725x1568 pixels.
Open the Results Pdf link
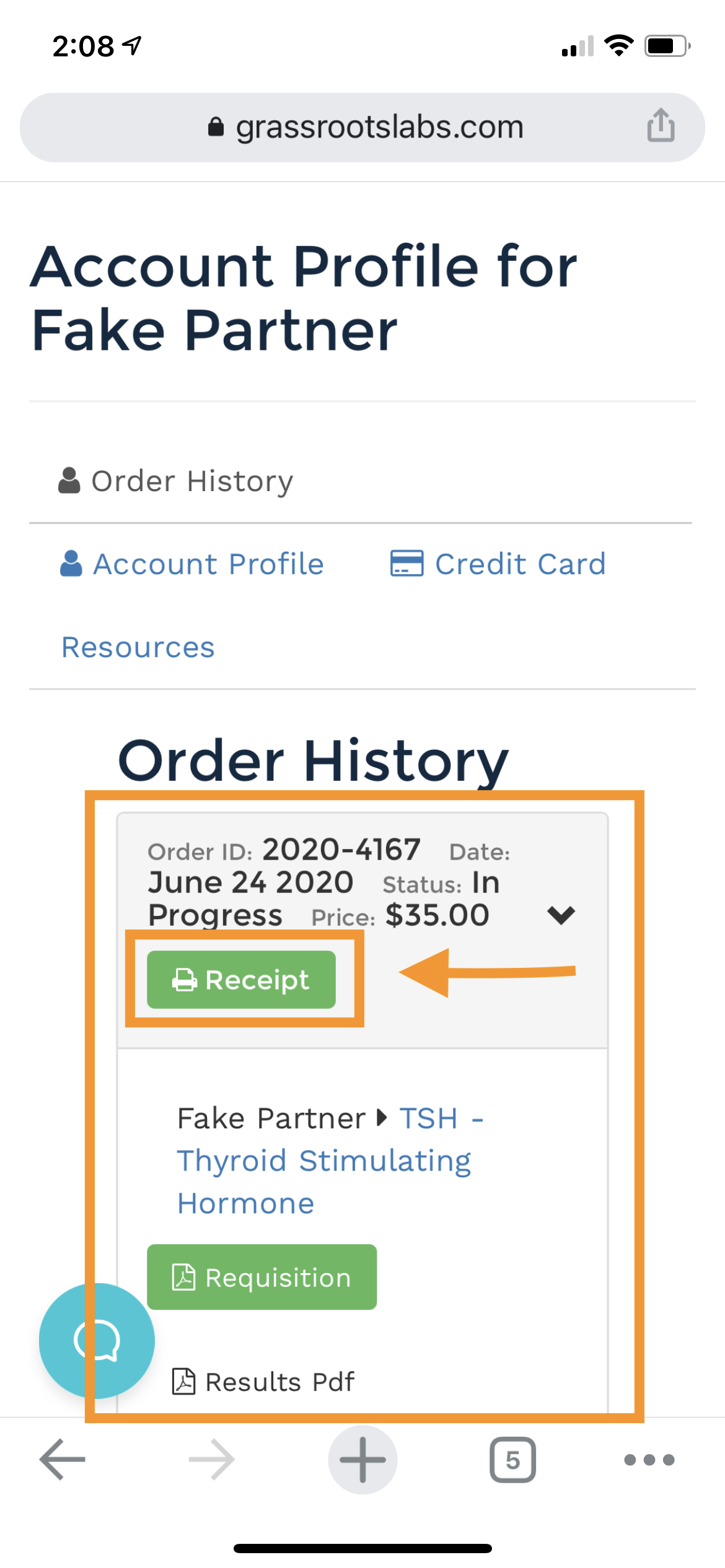263,1382
